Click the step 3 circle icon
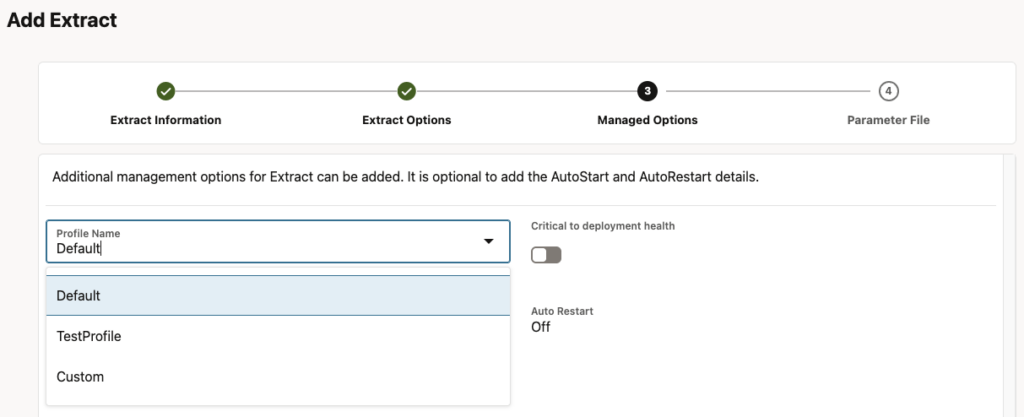Viewport: 1024px width, 417px height. tap(647, 92)
